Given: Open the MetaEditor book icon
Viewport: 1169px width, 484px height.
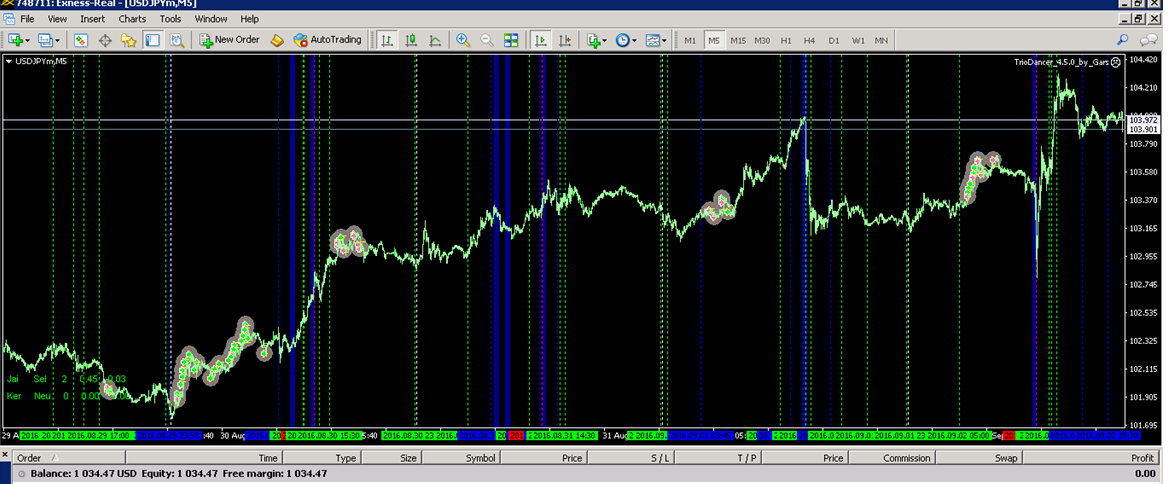Looking at the screenshot, I should tap(277, 40).
